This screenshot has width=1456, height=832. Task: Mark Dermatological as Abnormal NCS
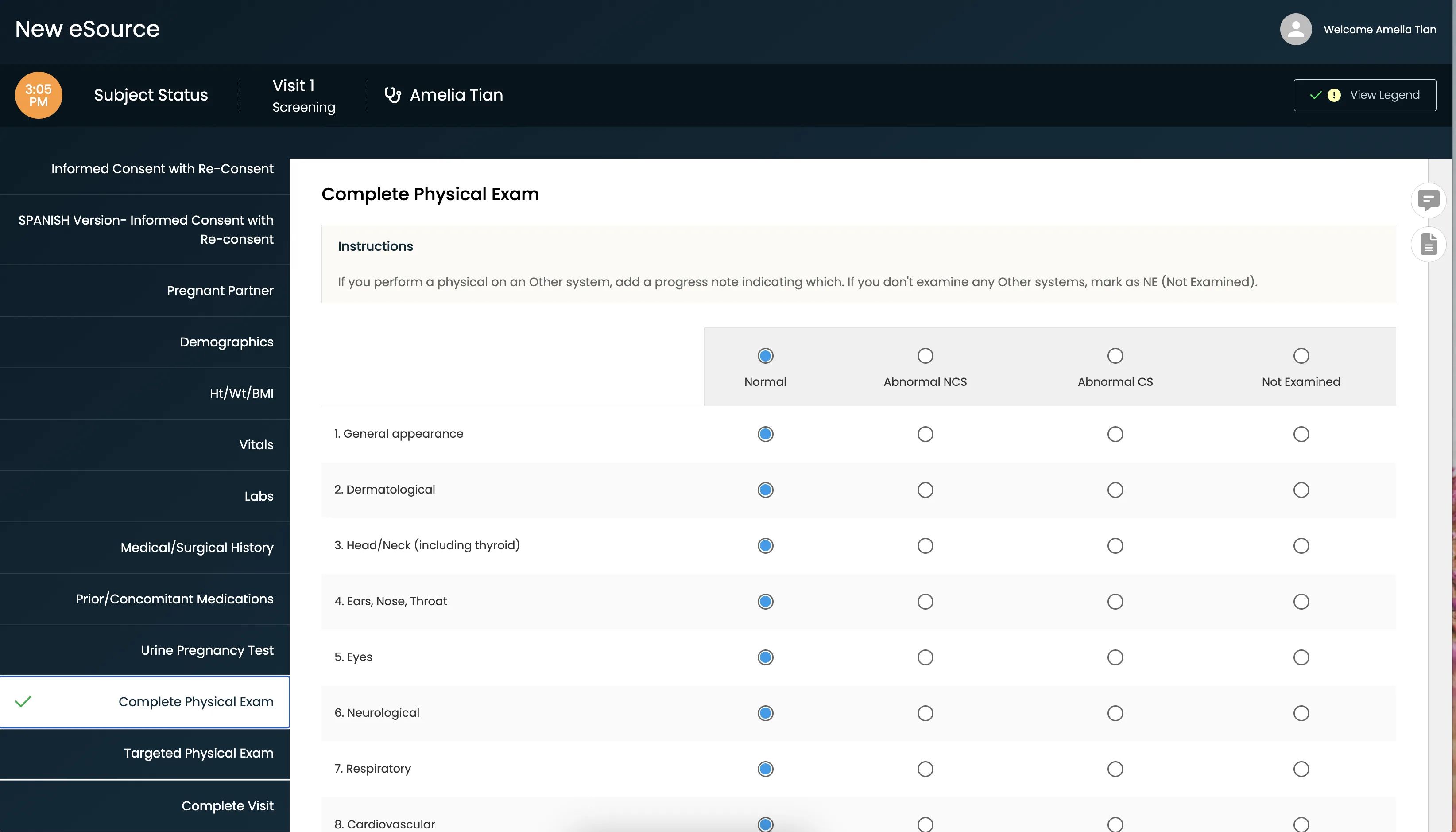point(925,490)
